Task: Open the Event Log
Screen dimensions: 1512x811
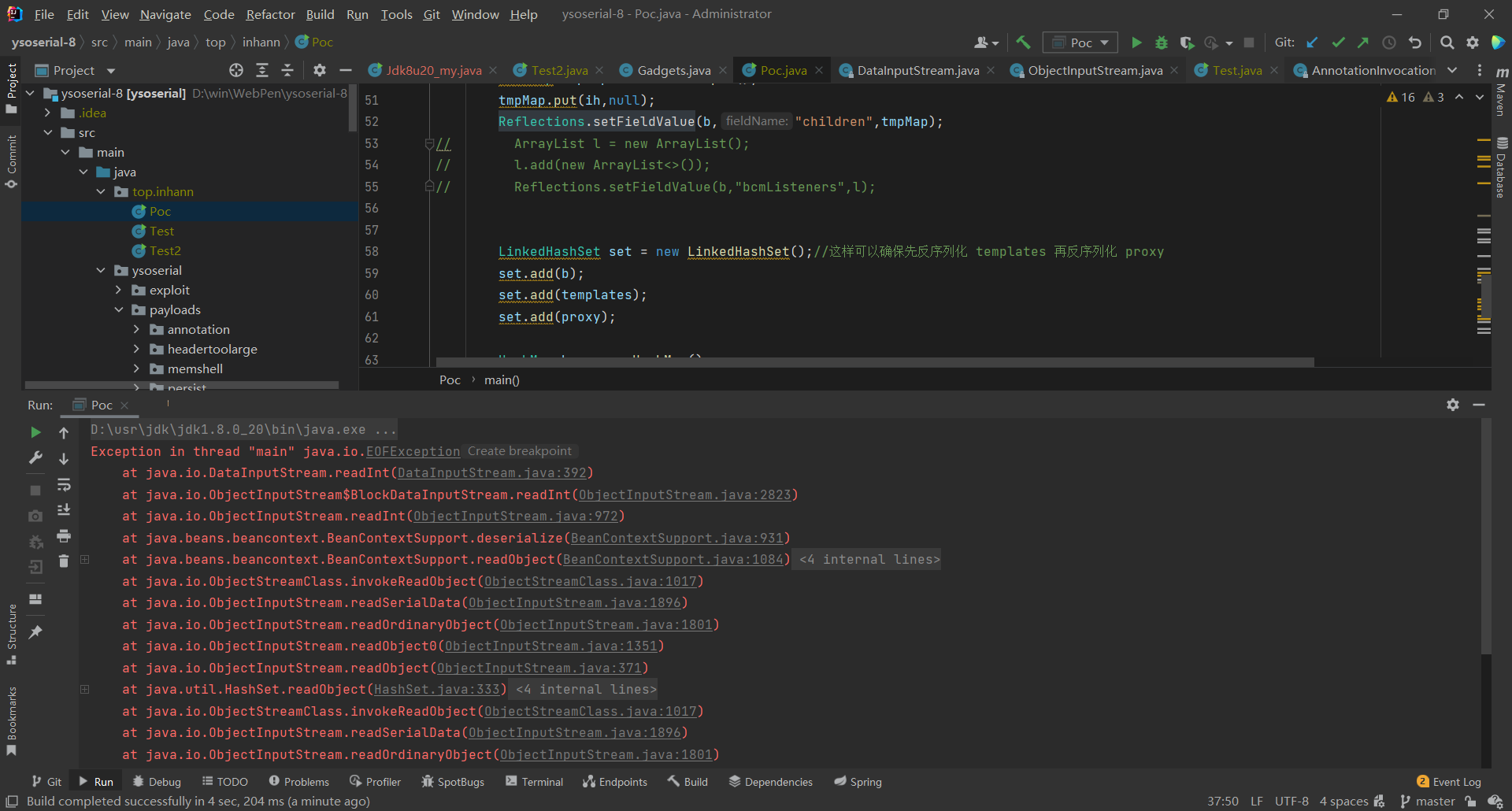Action: [x=1448, y=782]
